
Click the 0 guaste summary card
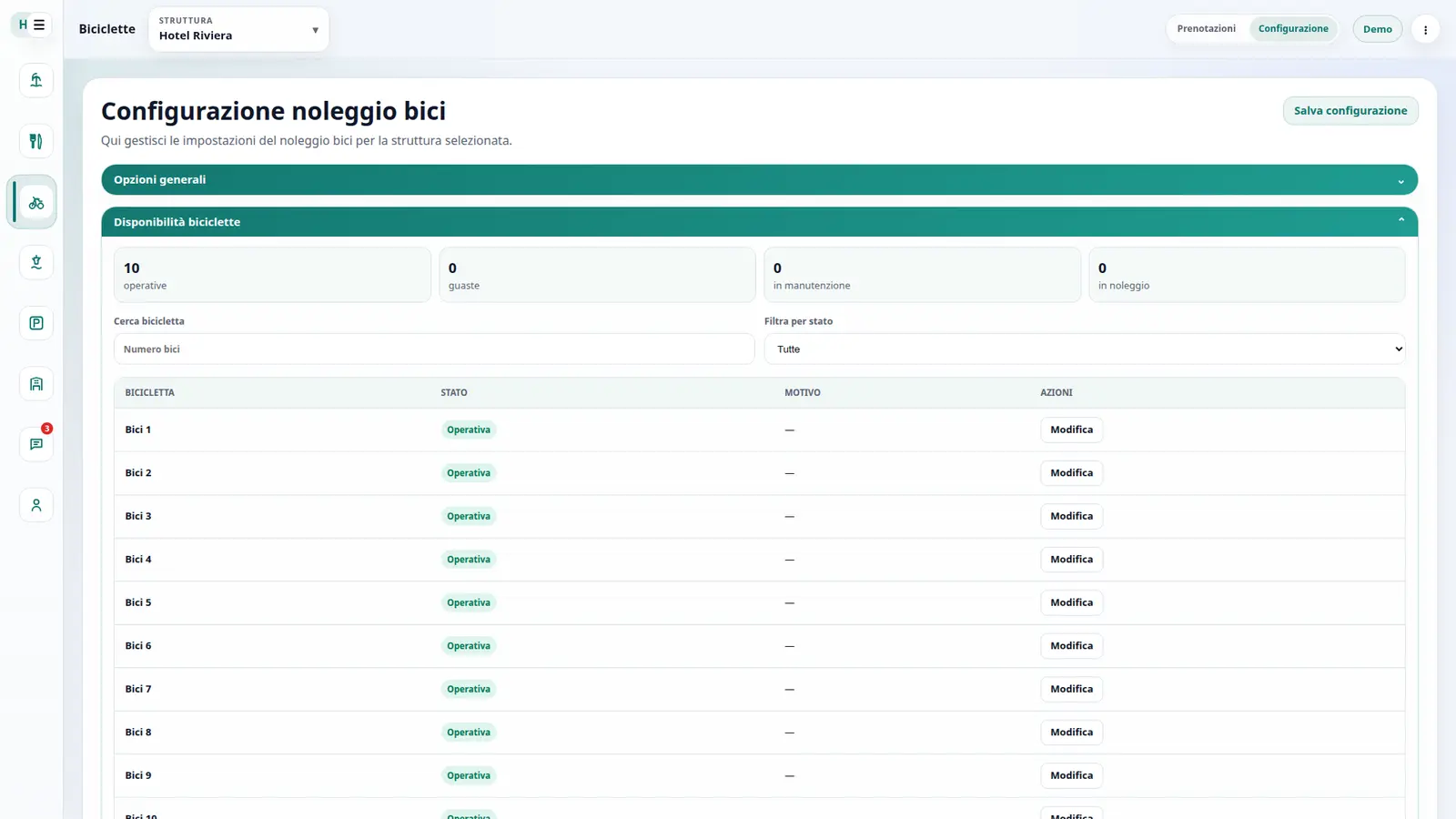click(597, 275)
